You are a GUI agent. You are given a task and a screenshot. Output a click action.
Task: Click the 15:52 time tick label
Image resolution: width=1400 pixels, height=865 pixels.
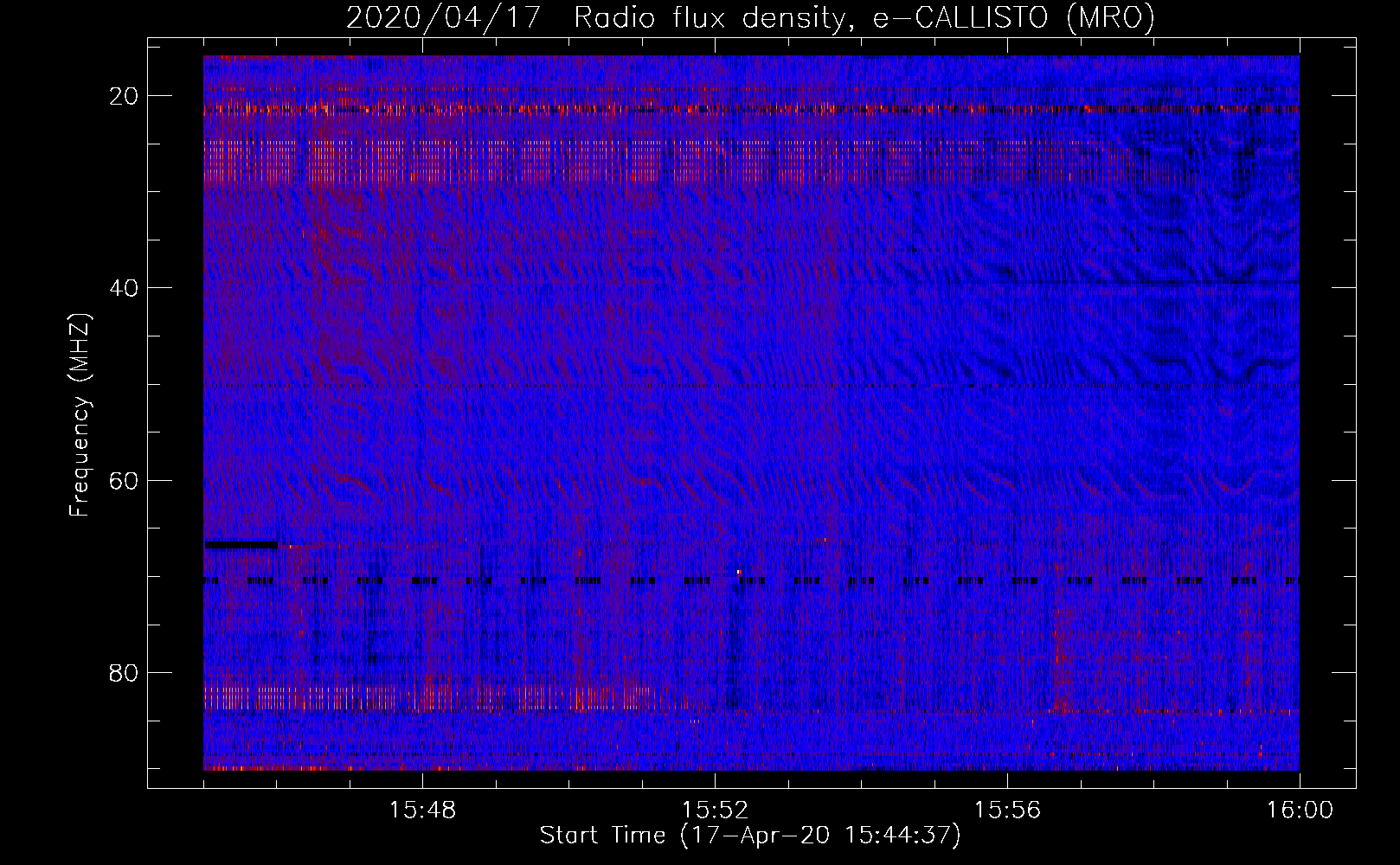[715, 811]
